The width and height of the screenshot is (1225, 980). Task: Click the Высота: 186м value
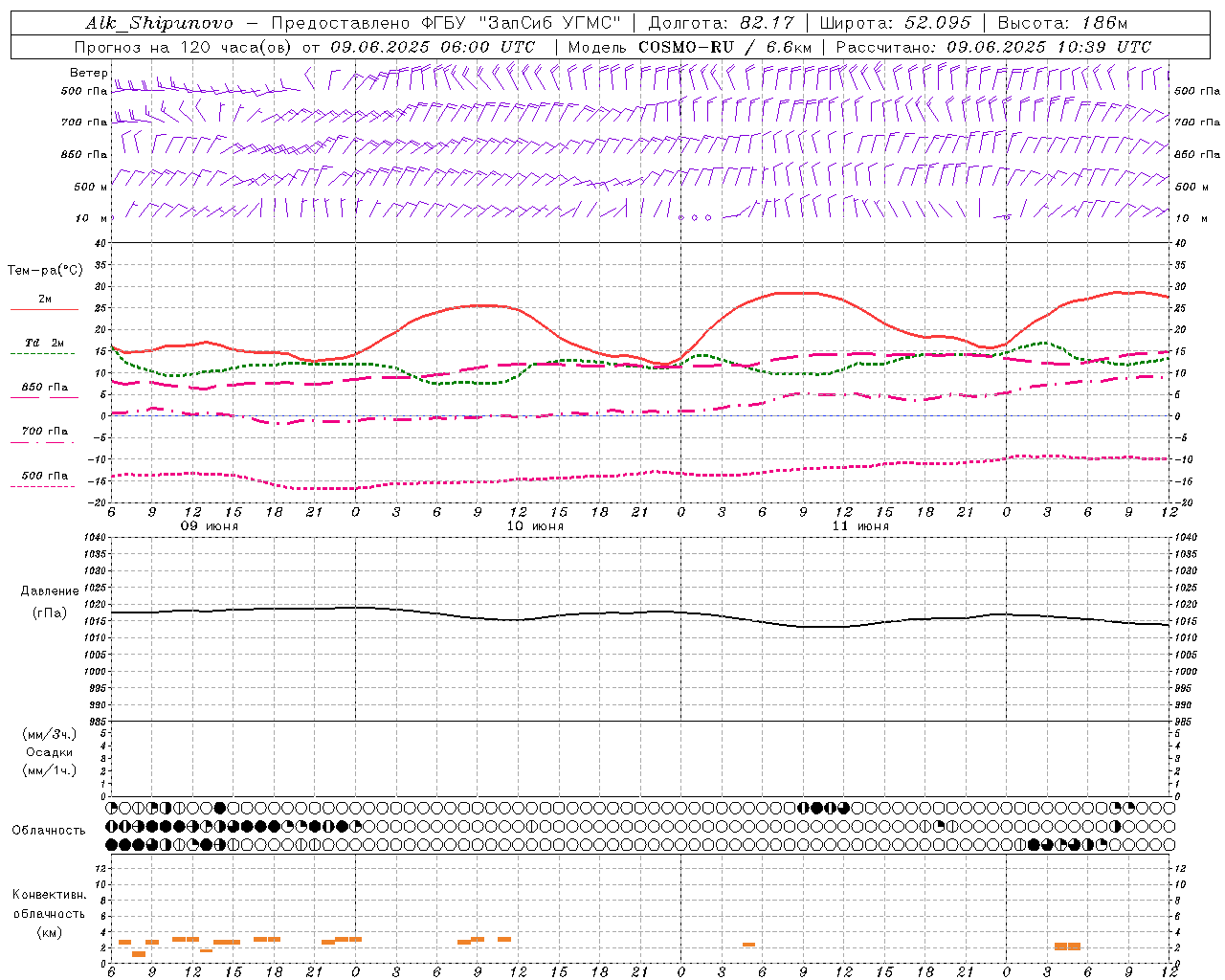pyautogui.click(x=1062, y=23)
